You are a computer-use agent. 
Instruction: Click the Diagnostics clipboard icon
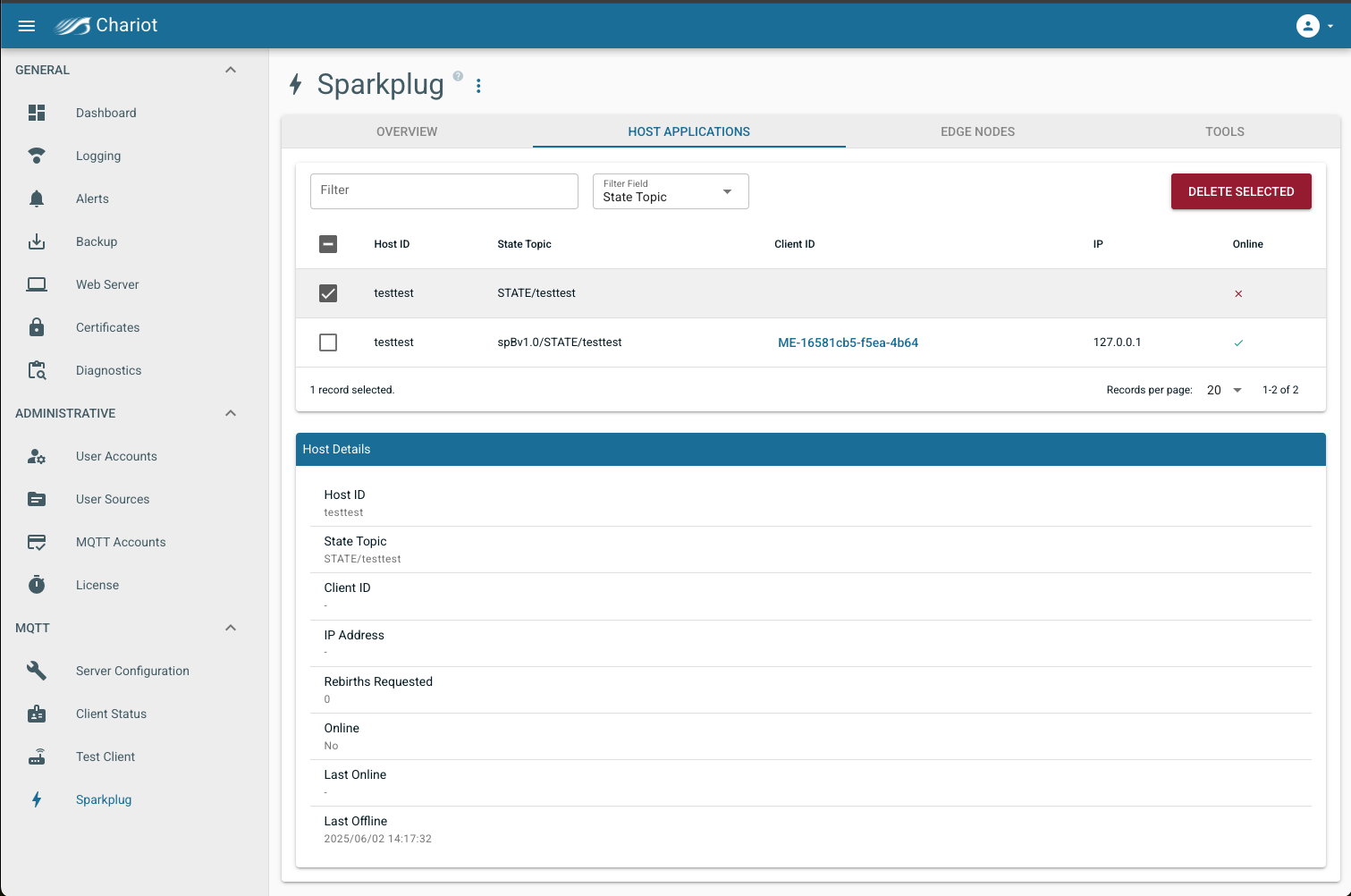37,370
